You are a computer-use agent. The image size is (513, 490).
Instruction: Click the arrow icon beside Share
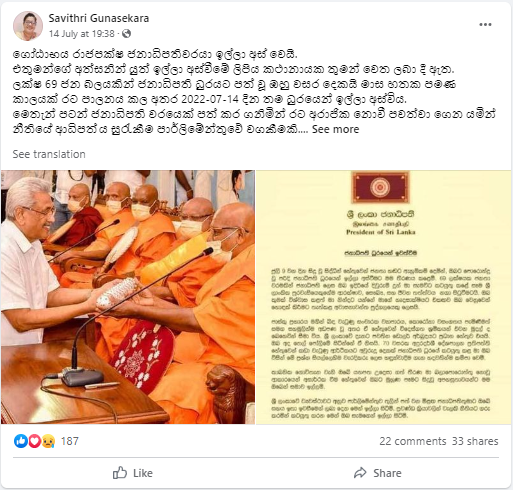tap(360, 473)
